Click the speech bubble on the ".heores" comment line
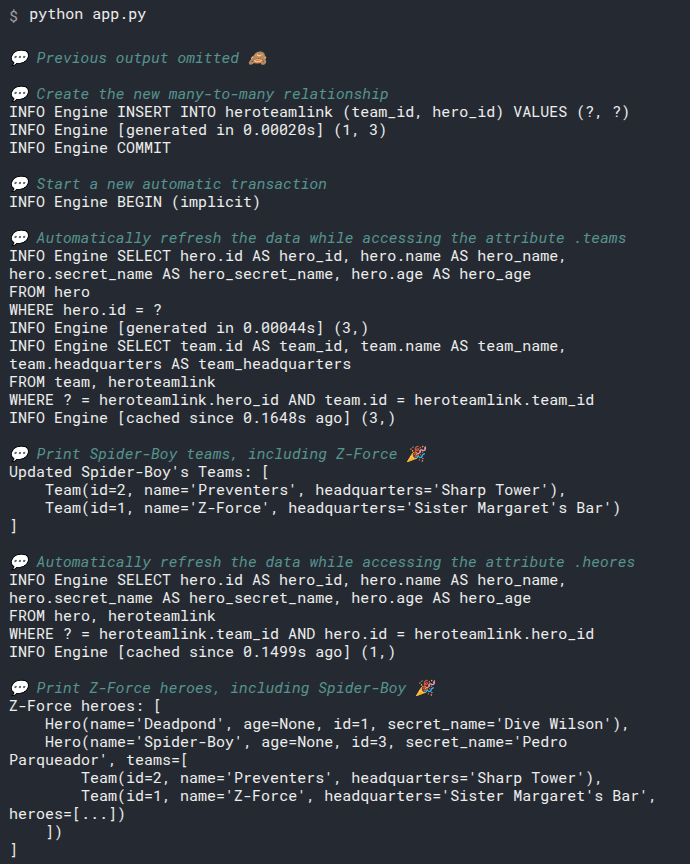 tap(19, 562)
